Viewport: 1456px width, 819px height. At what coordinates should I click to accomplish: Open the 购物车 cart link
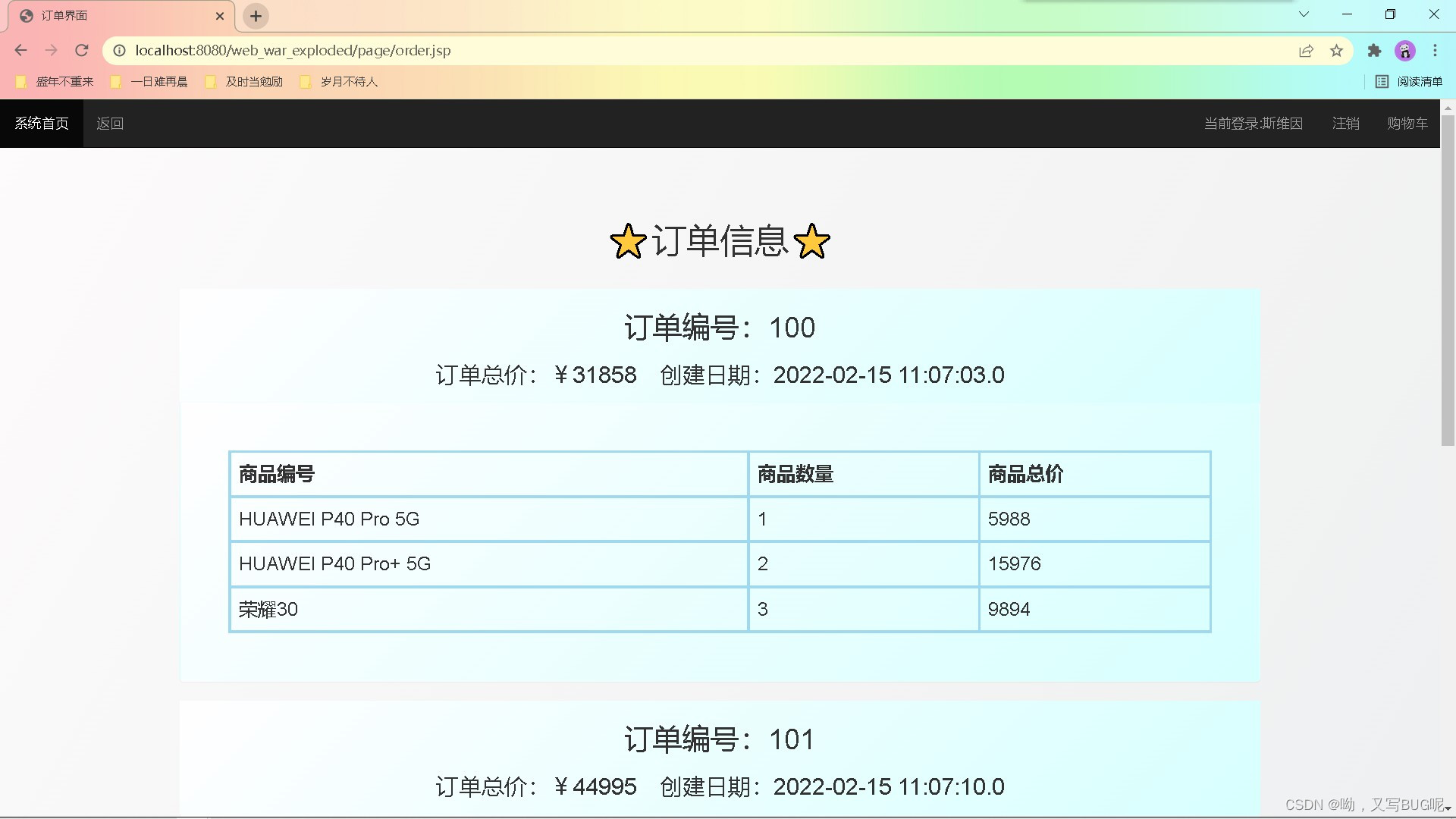[x=1407, y=124]
